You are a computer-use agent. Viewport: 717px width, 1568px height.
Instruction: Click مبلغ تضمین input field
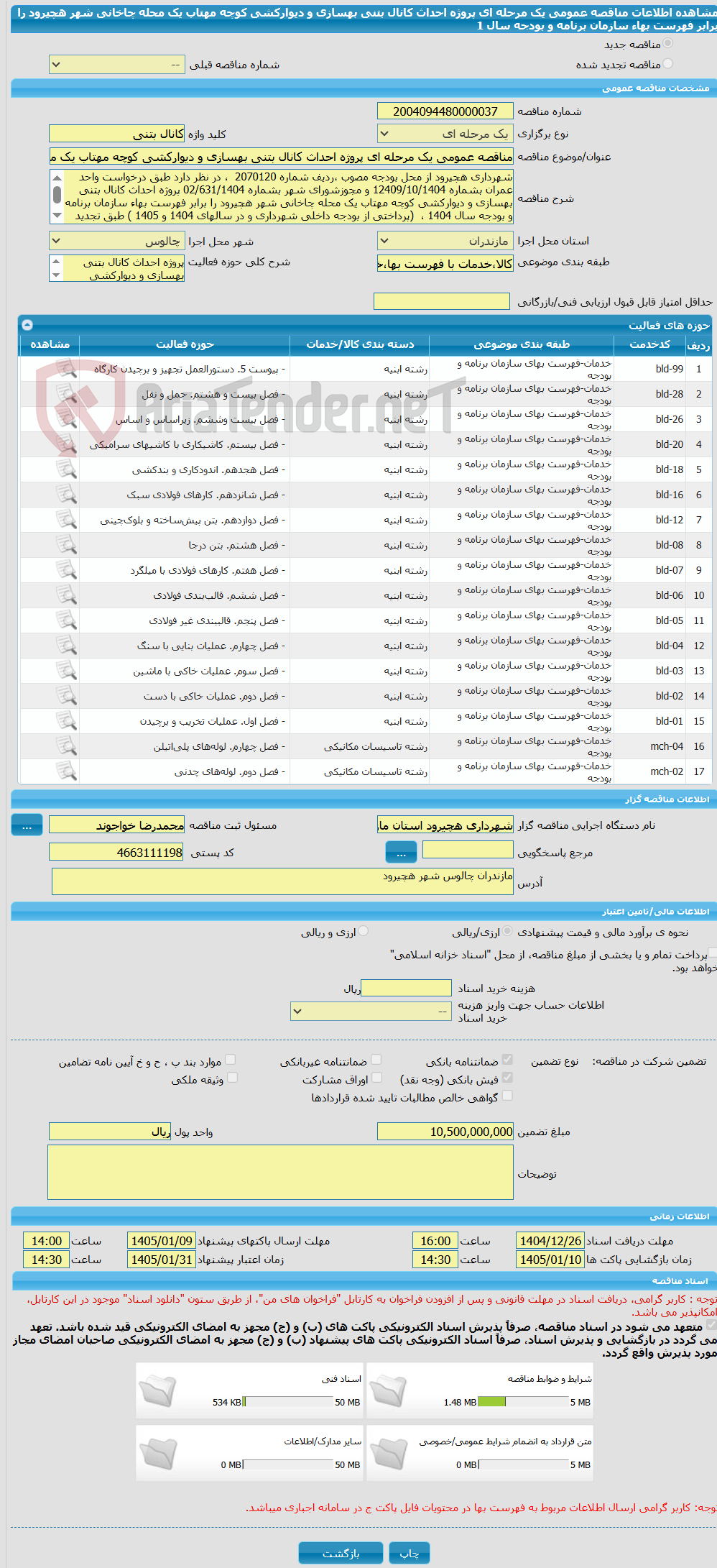(445, 1132)
